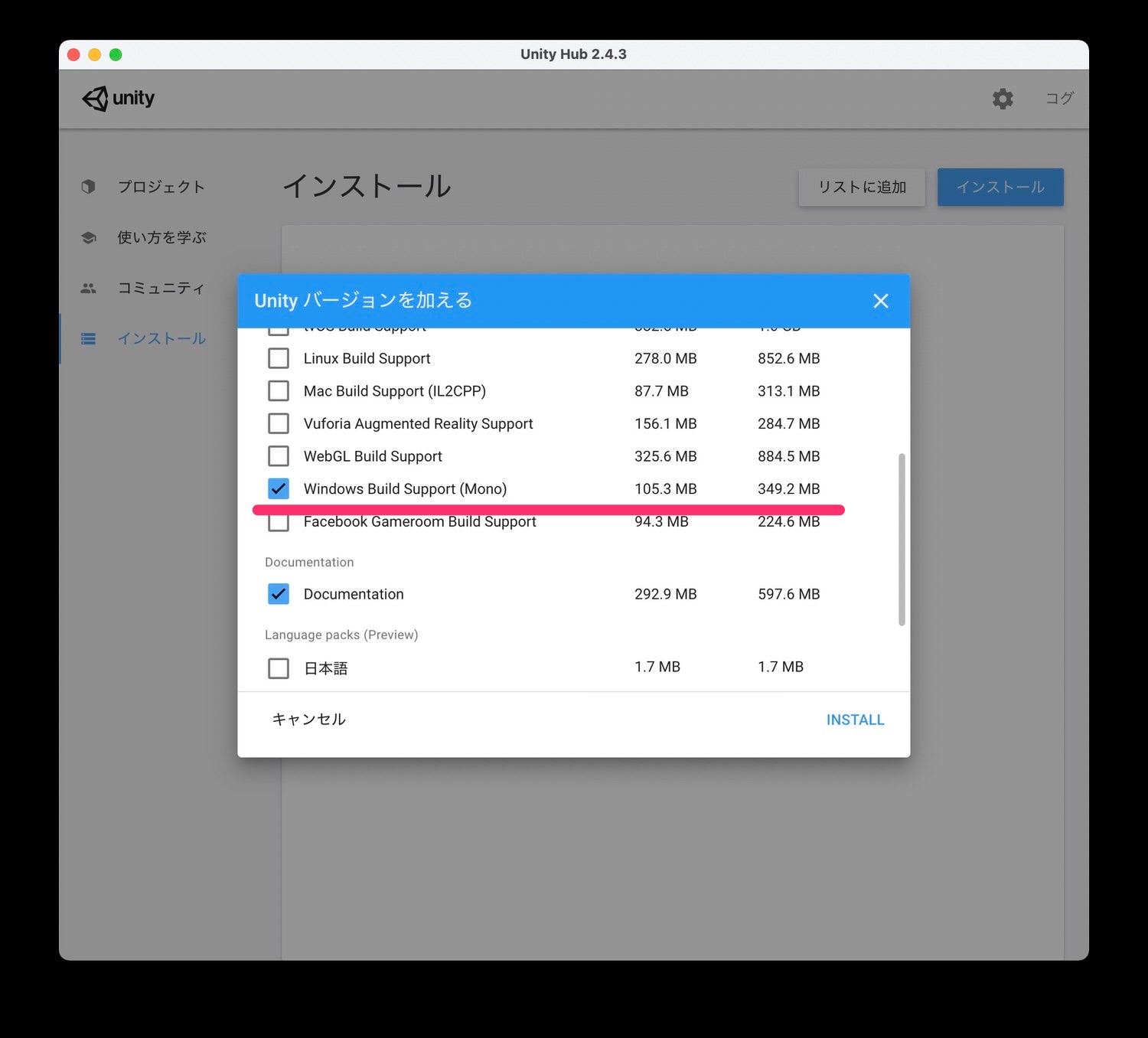
Task: Click the 日本語 label text
Action: (x=325, y=668)
